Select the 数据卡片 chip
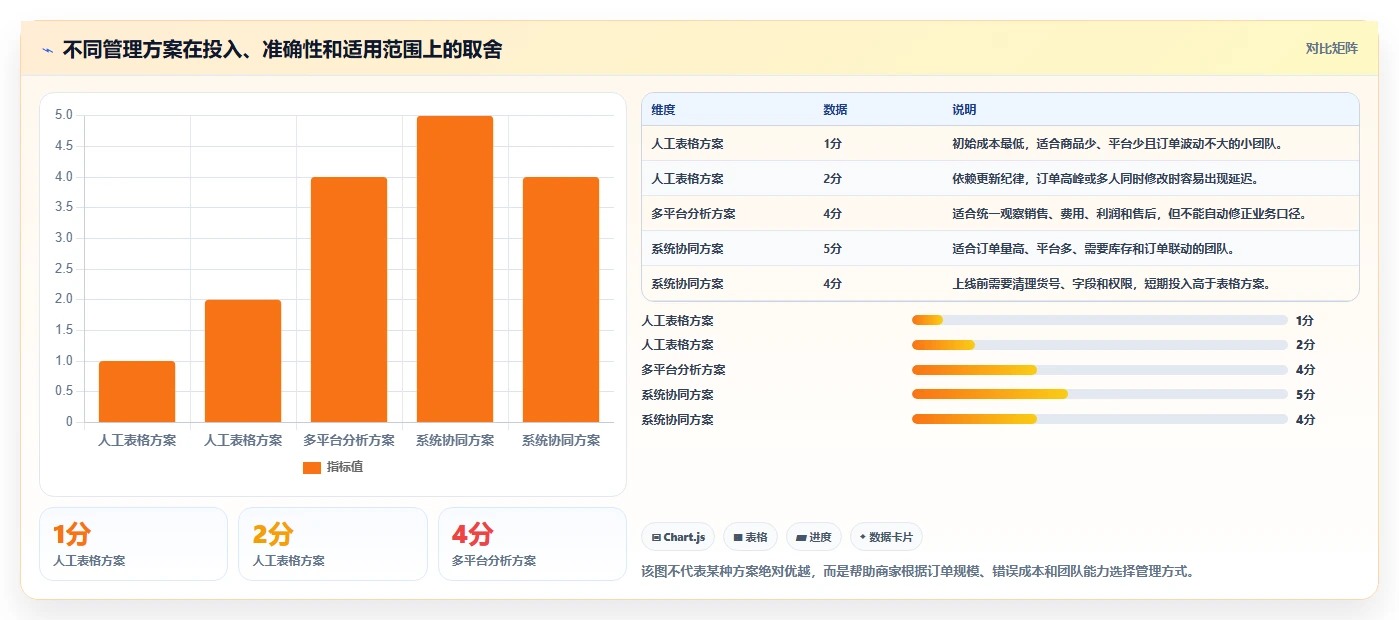 (886, 537)
